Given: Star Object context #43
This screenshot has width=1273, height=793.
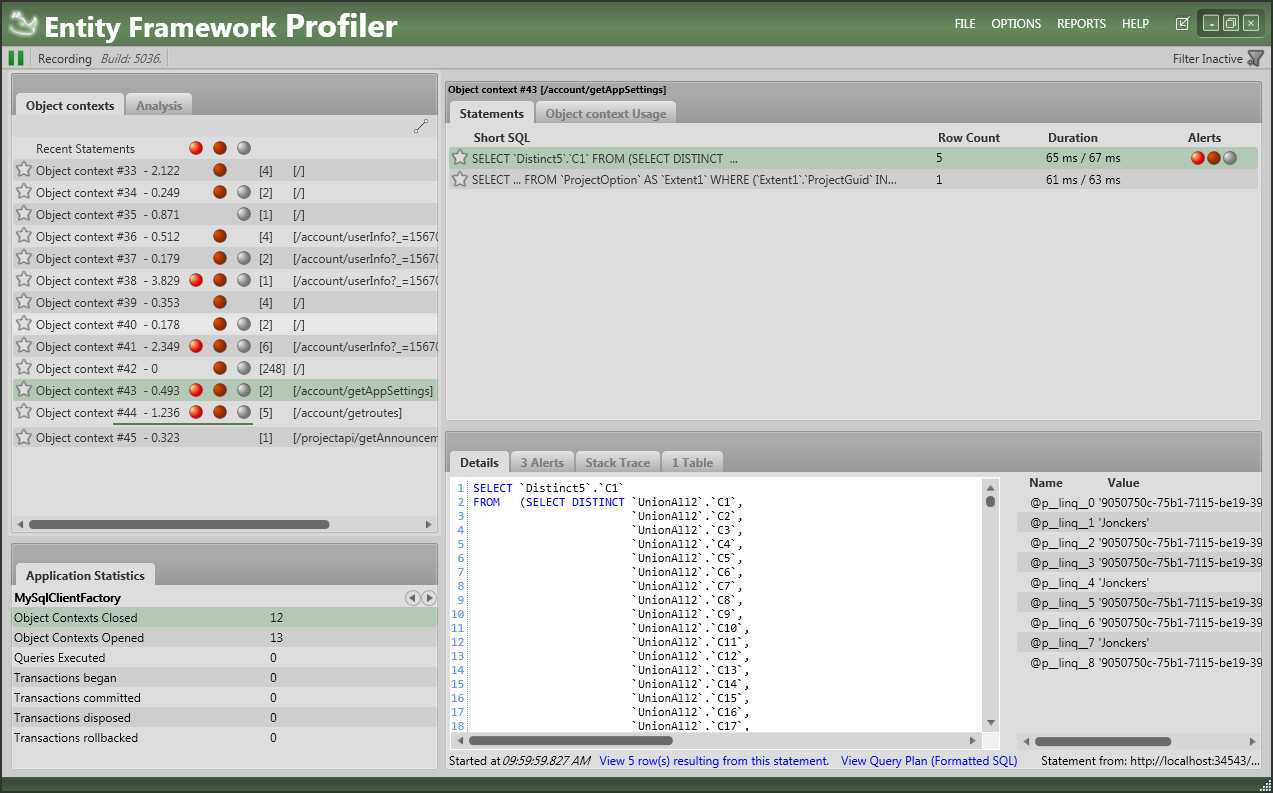Looking at the screenshot, I should point(24,390).
